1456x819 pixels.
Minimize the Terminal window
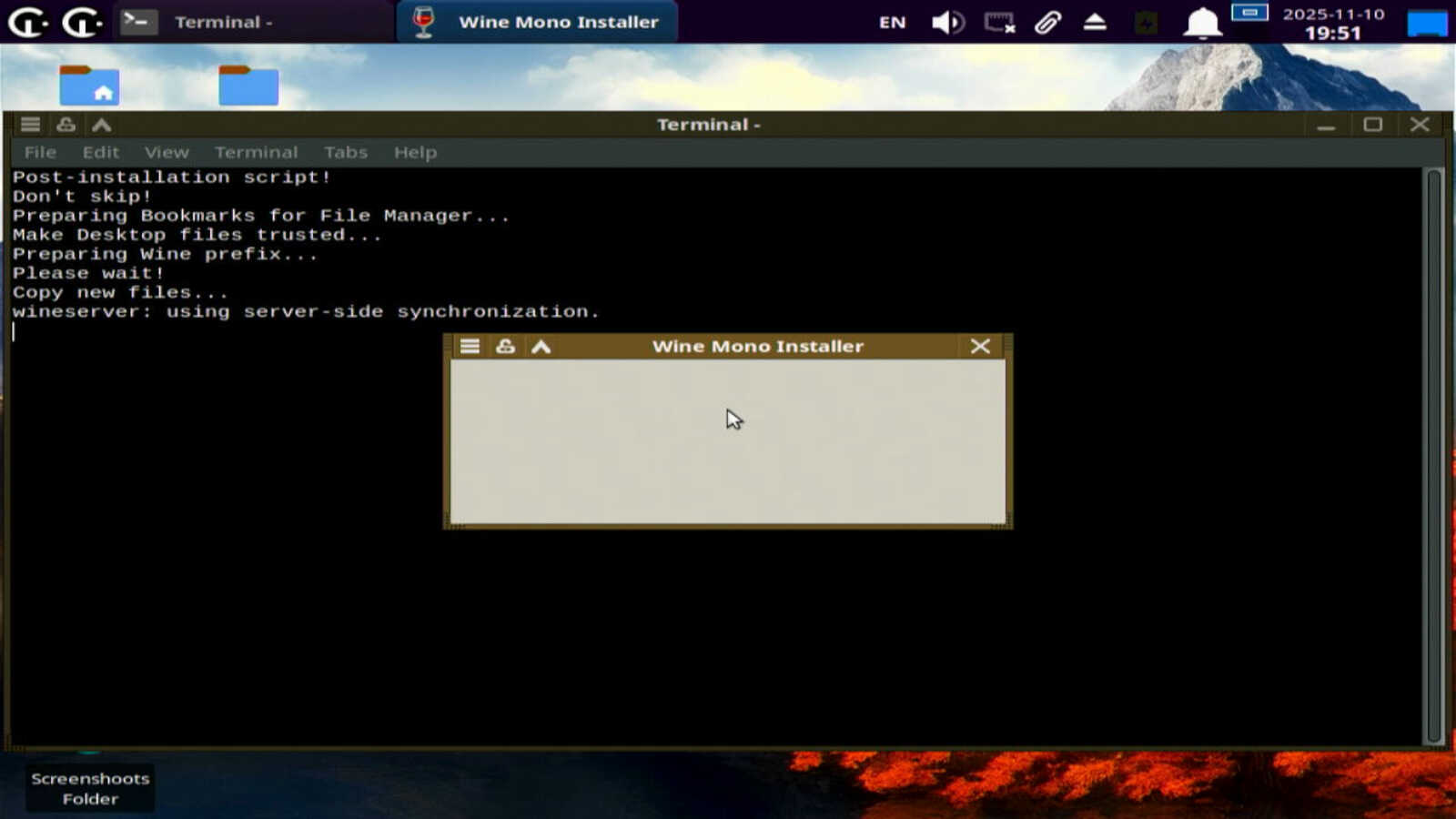pos(1326,125)
